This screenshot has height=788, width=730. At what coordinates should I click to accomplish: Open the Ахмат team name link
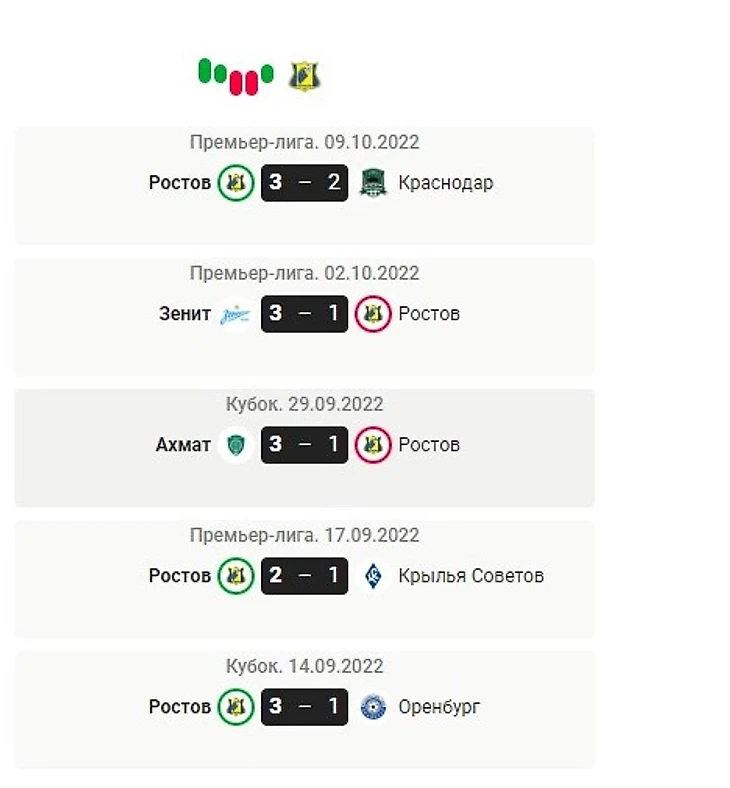(x=183, y=445)
